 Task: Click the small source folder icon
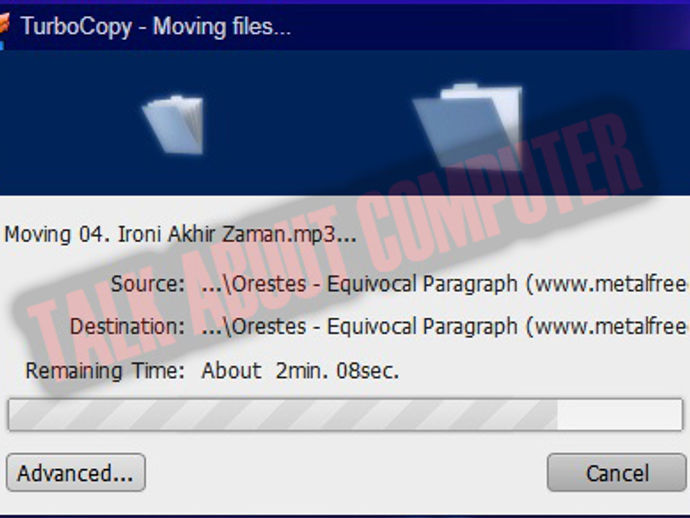click(x=174, y=125)
